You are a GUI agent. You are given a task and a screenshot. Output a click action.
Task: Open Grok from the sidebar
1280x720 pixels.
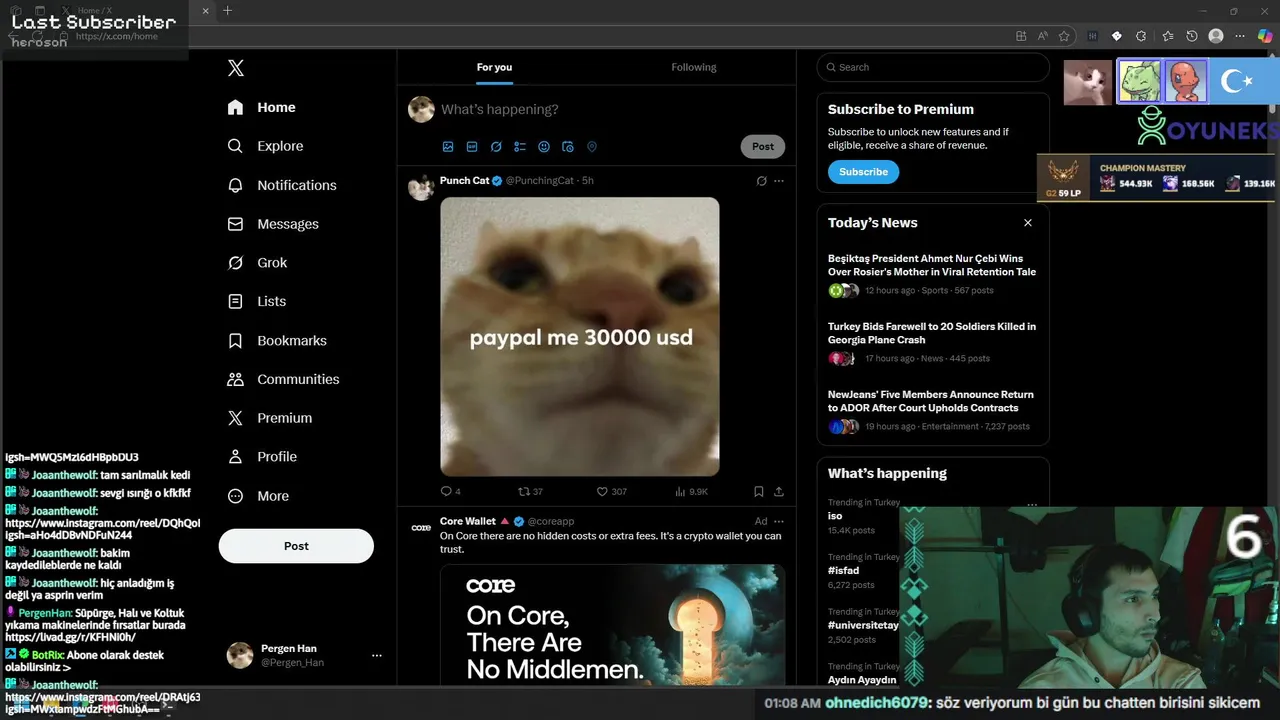[257, 263]
